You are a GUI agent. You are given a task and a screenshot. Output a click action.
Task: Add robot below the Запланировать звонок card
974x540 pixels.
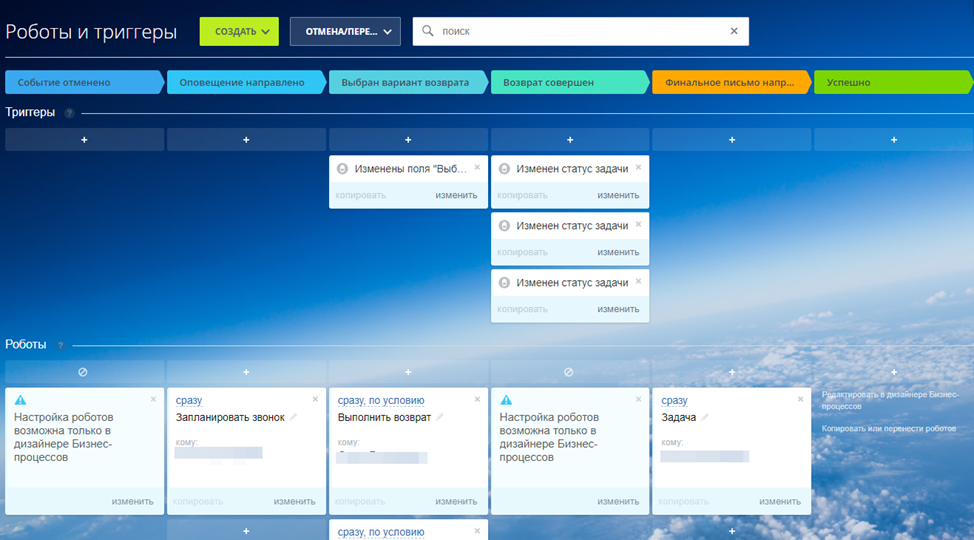246,531
